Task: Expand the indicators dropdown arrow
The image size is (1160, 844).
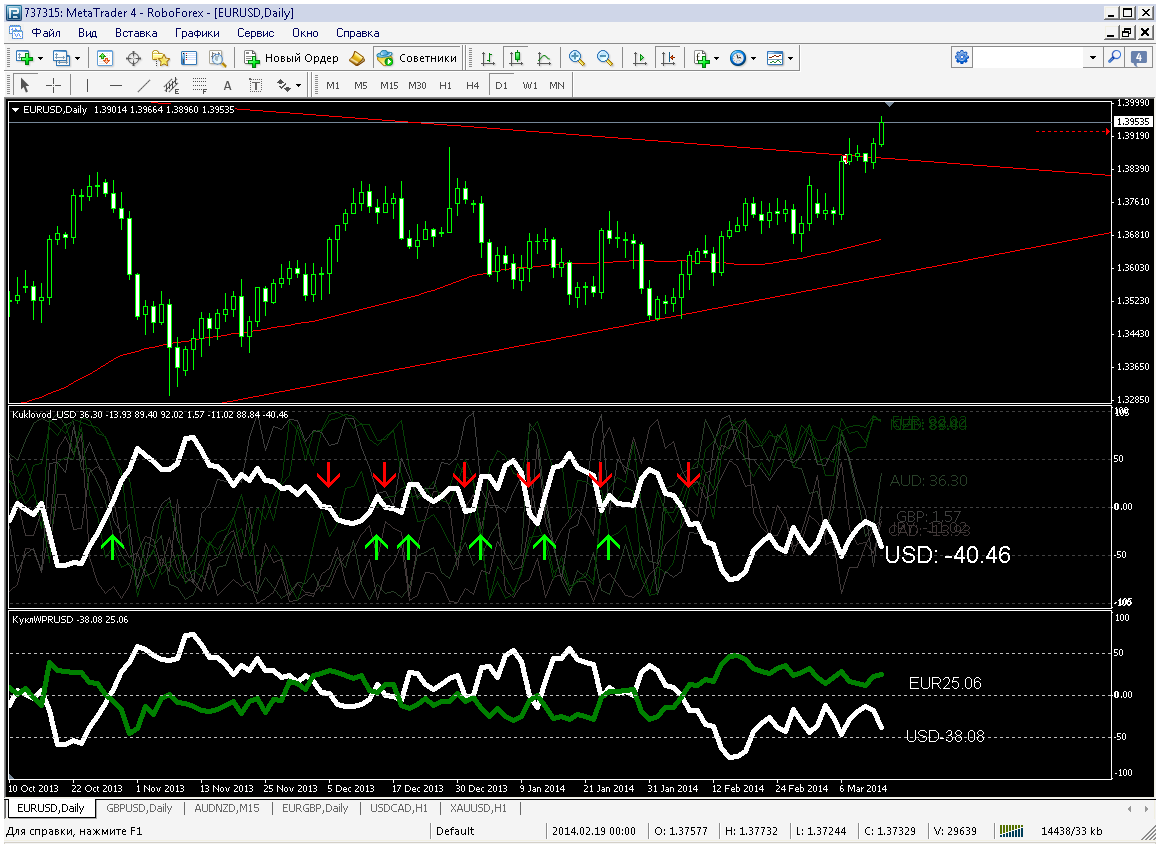Action: click(x=716, y=58)
